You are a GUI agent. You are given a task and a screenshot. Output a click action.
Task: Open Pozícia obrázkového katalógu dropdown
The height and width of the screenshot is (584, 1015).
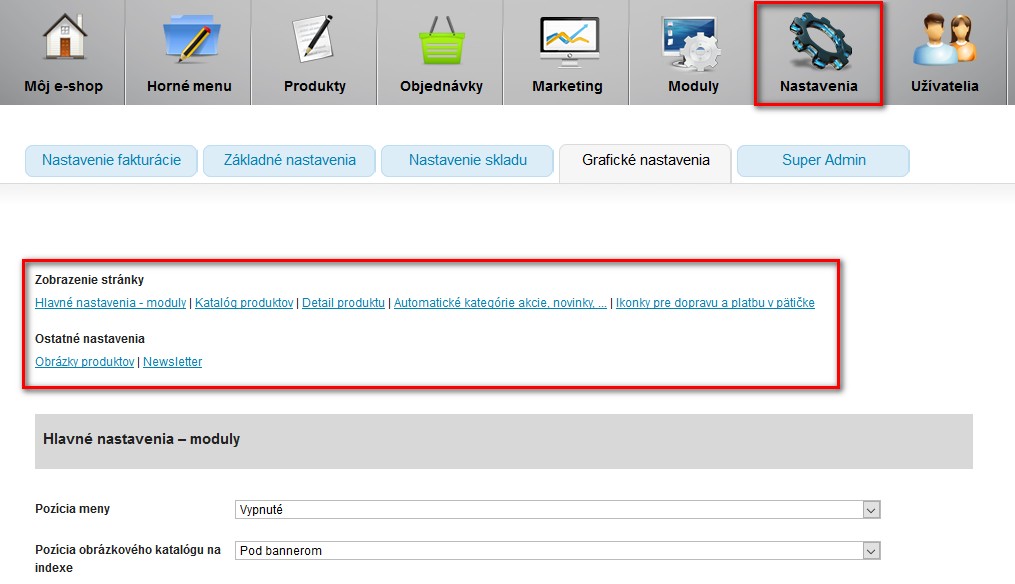(x=558, y=551)
